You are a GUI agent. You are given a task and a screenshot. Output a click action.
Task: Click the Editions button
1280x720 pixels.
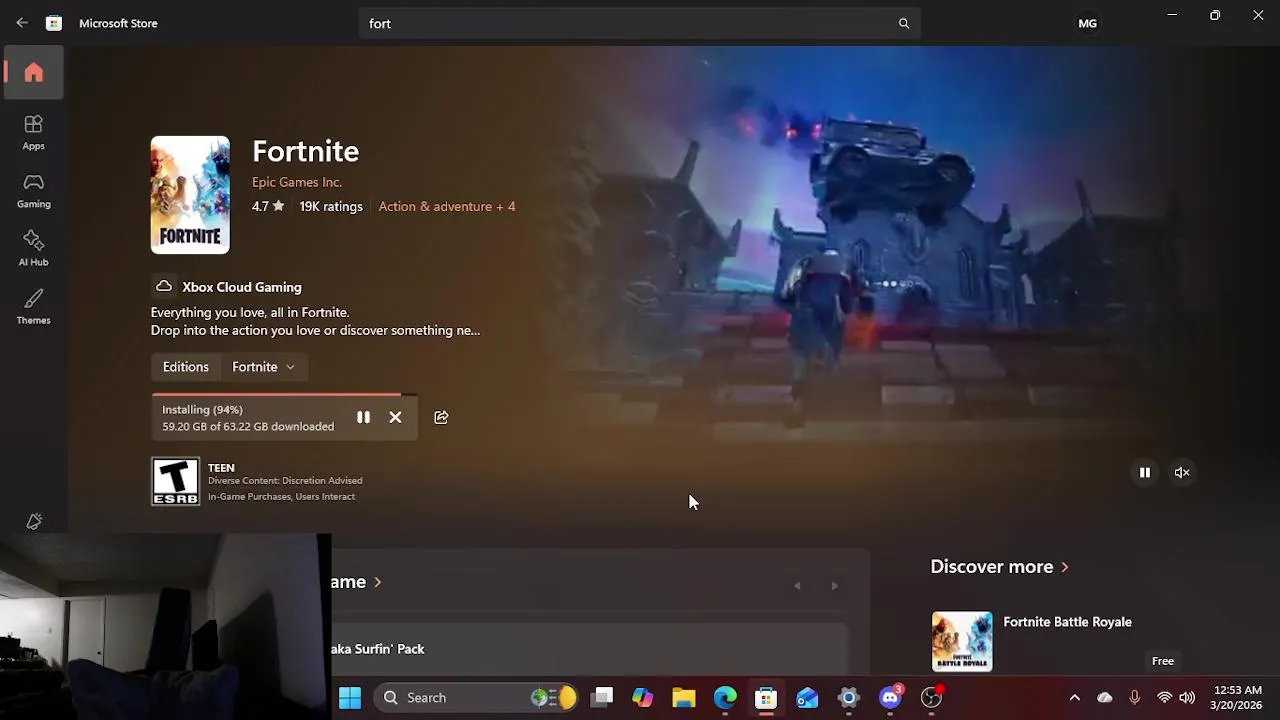(186, 367)
